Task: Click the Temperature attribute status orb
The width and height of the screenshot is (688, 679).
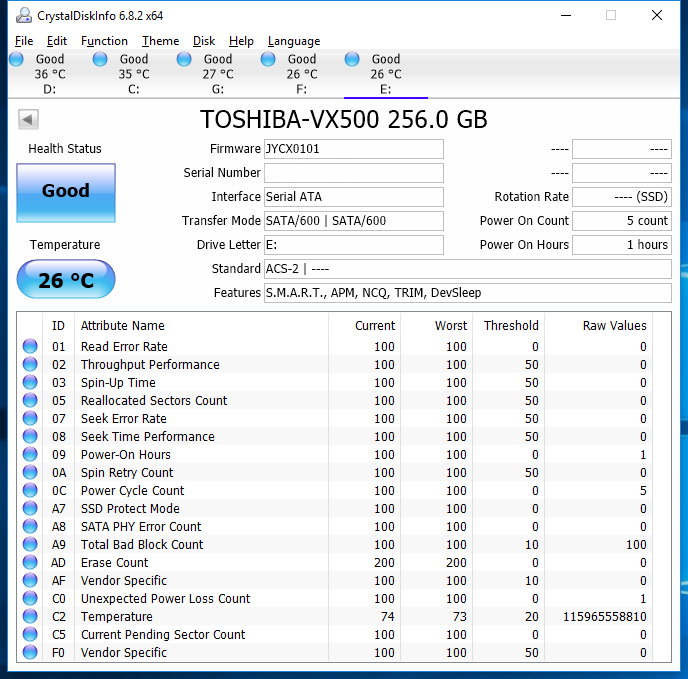Action: coord(30,617)
